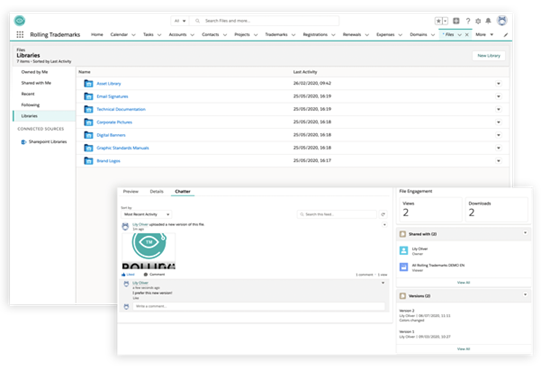Open the Calendar tab dropdown arrow

coord(133,35)
